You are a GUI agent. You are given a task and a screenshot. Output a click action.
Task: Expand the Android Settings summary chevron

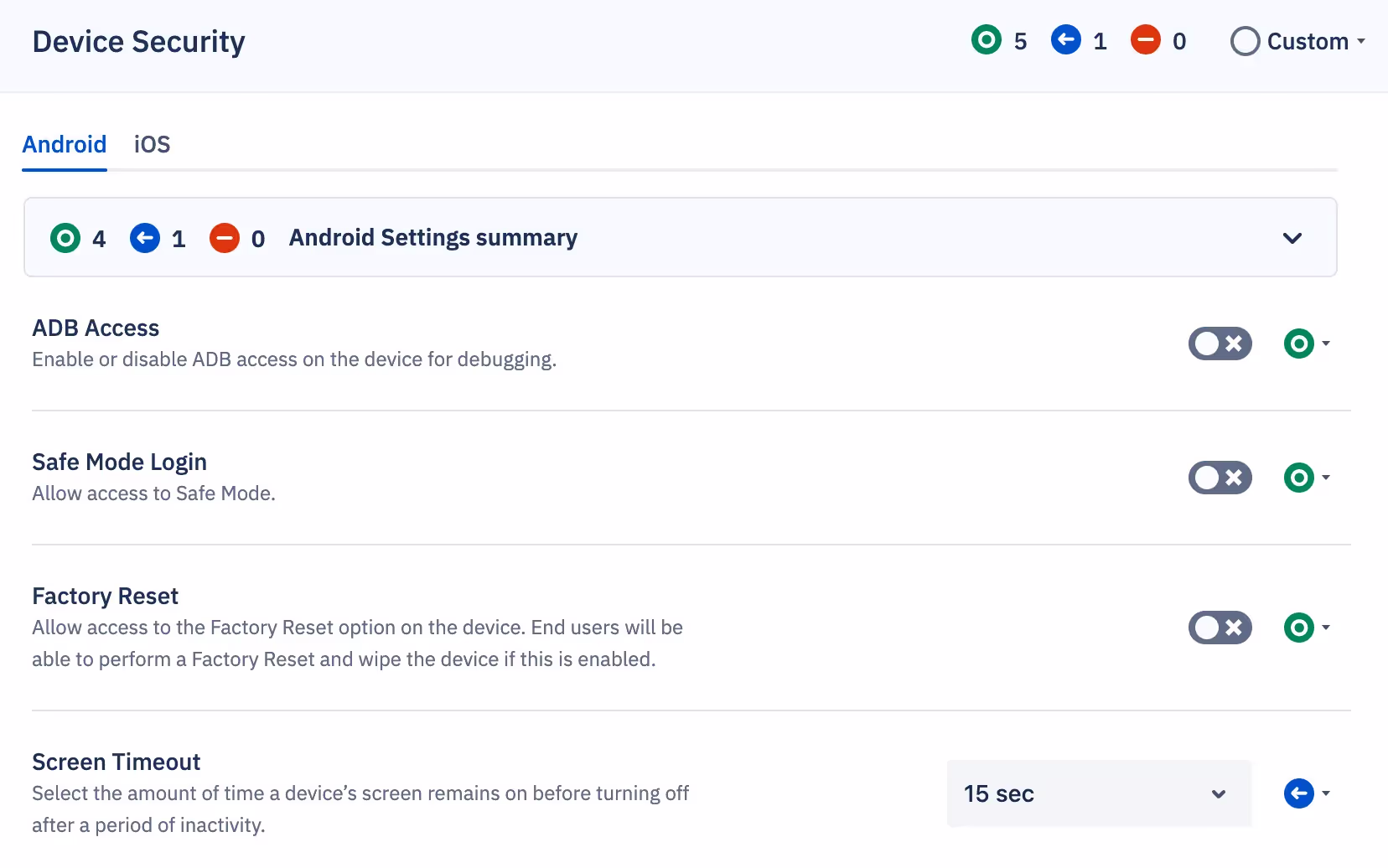tap(1292, 238)
